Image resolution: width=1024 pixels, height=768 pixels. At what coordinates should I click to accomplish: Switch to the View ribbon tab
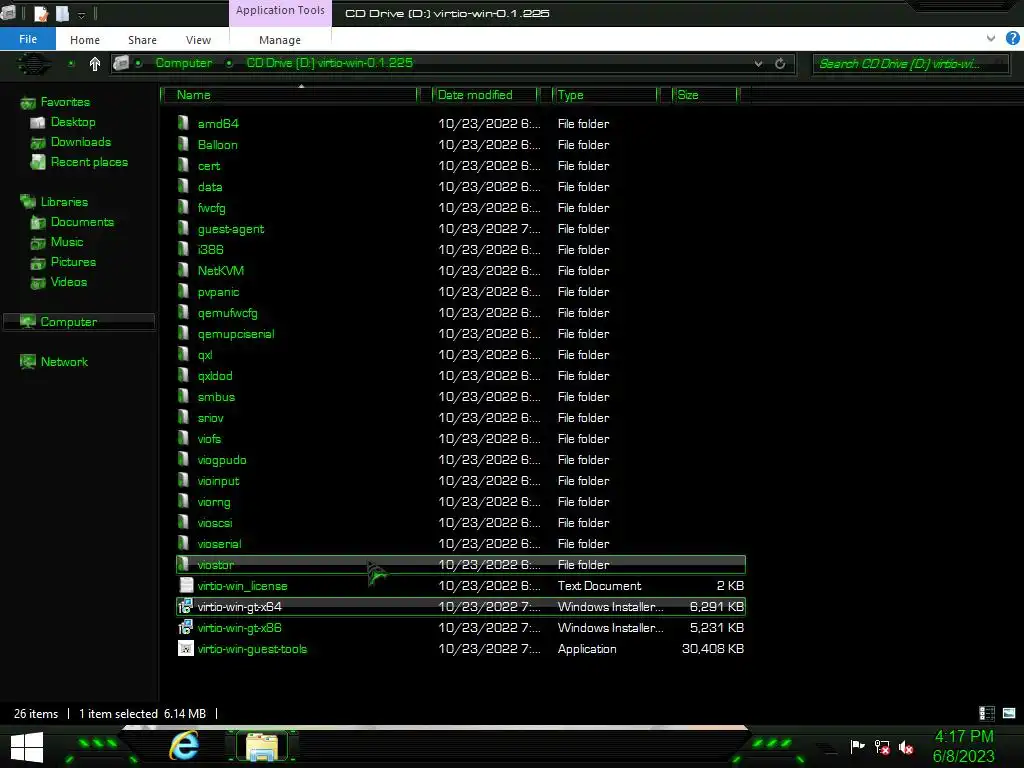pos(198,40)
